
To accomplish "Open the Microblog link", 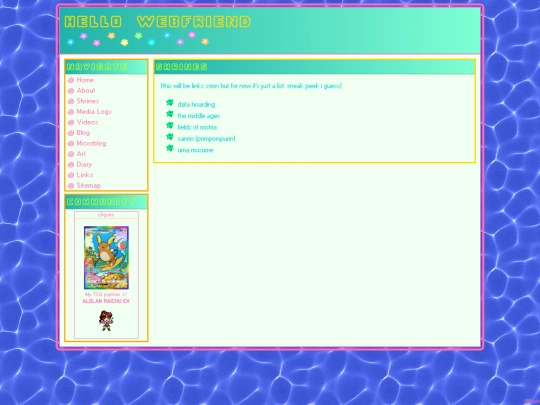I will [91, 143].
